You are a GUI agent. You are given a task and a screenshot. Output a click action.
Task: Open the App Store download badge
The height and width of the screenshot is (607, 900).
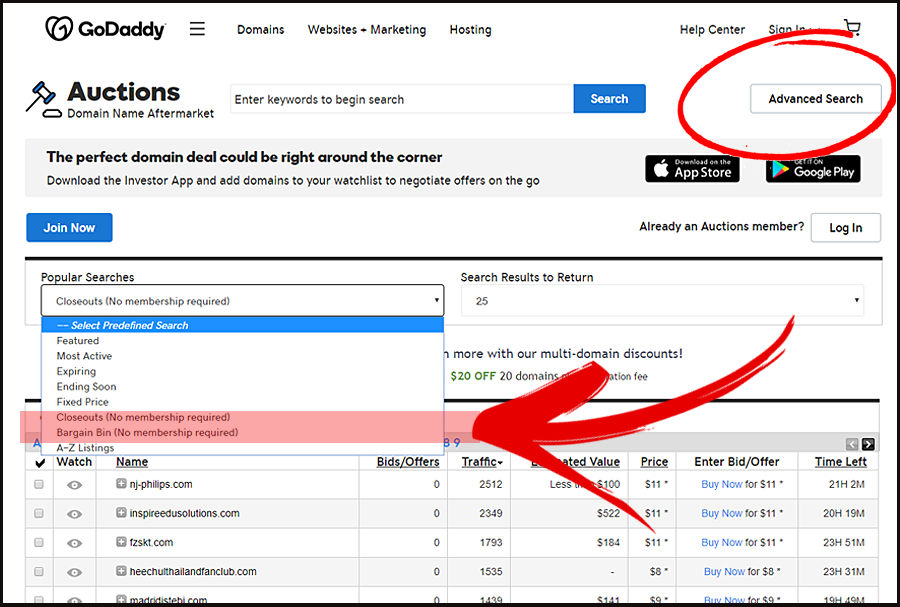(x=692, y=169)
